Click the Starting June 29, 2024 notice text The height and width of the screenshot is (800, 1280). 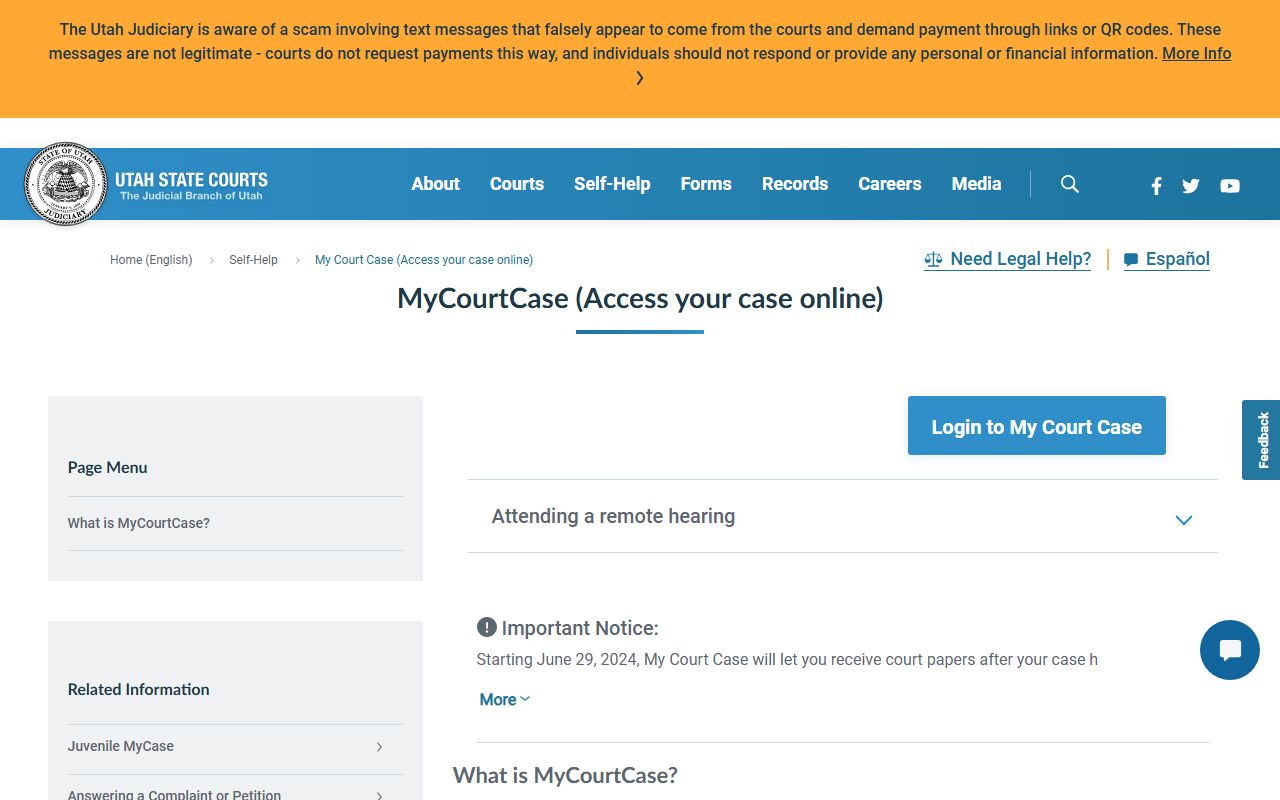coord(787,660)
